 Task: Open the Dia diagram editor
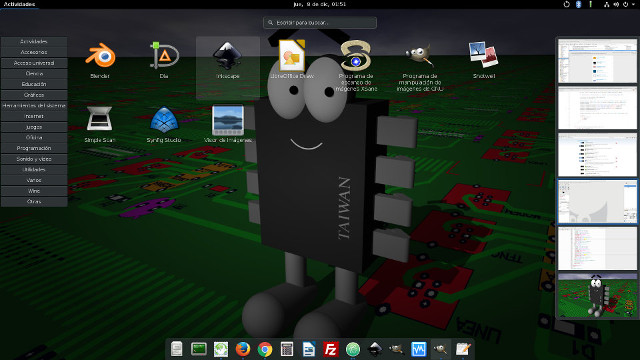(164, 60)
